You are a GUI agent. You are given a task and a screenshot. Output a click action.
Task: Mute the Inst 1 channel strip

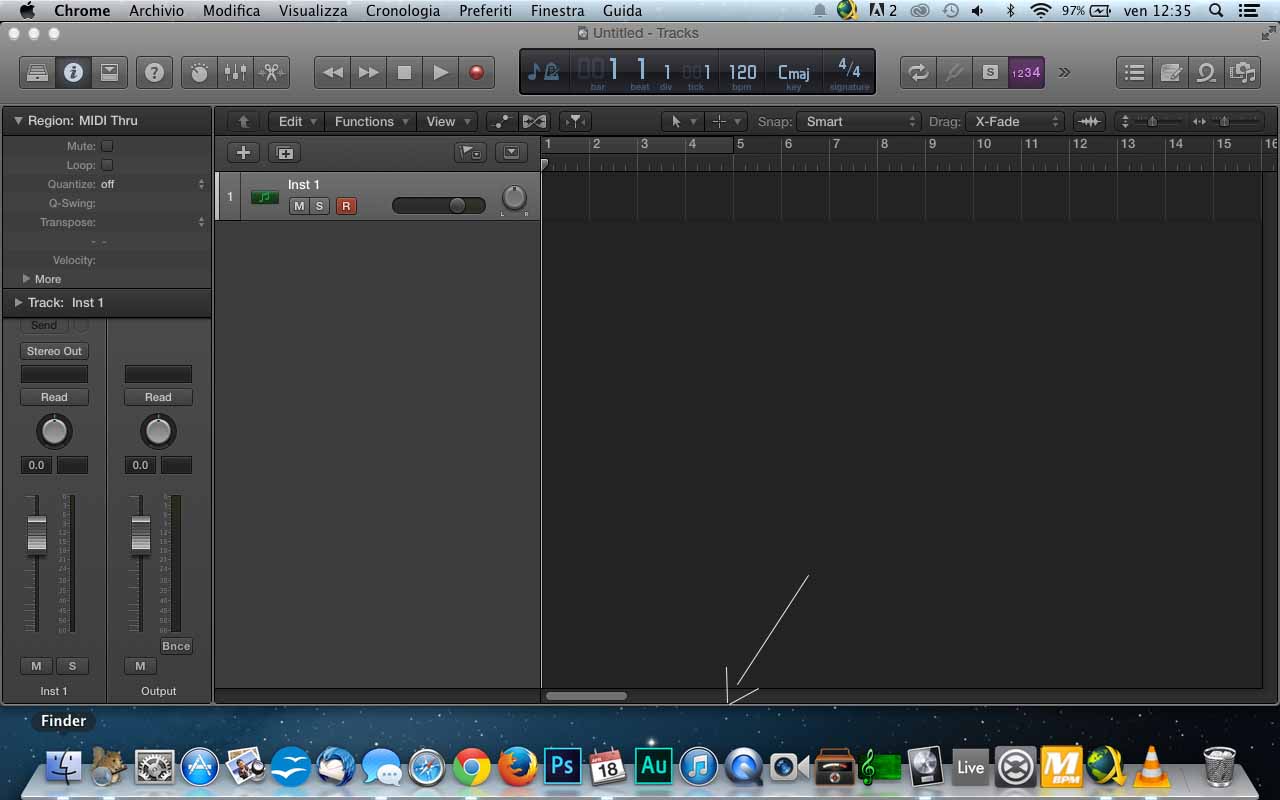click(37, 666)
